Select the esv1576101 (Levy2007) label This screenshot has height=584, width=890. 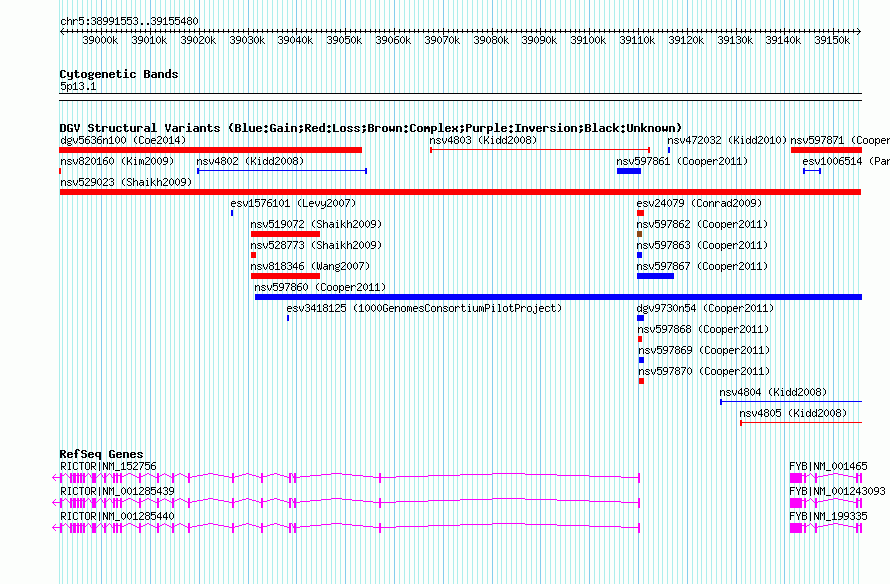point(293,203)
